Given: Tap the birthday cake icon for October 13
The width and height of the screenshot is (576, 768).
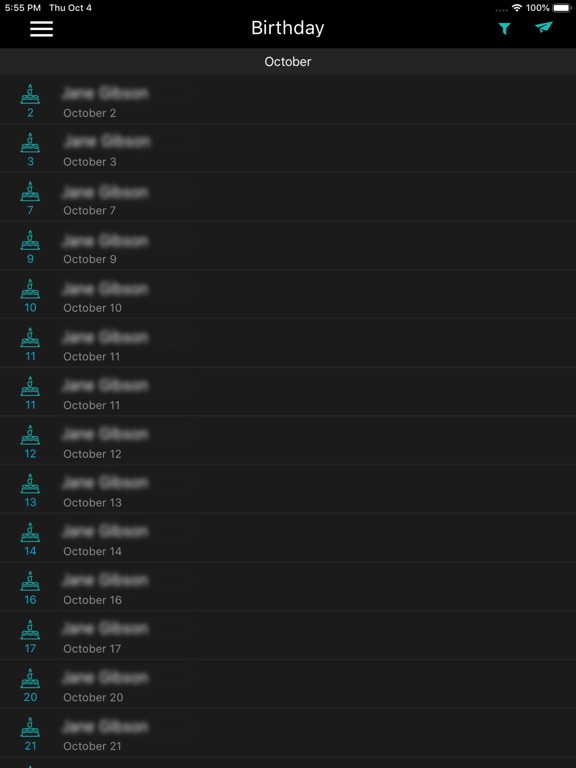Looking at the screenshot, I should pos(30,483).
